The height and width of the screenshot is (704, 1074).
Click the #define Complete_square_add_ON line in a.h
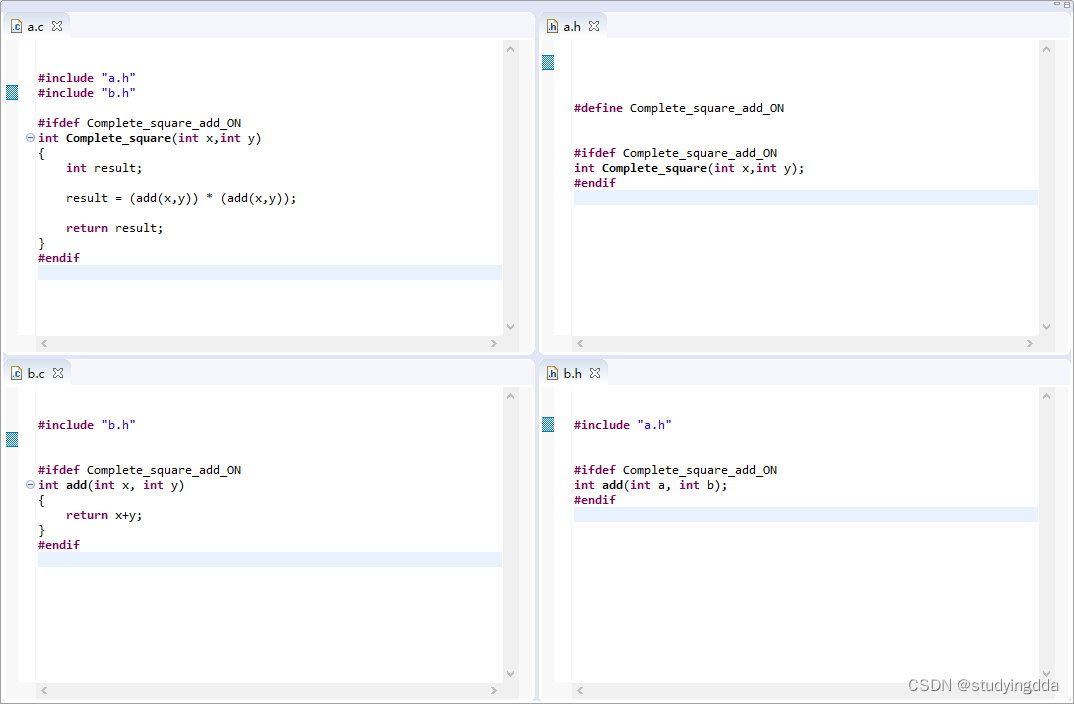679,108
